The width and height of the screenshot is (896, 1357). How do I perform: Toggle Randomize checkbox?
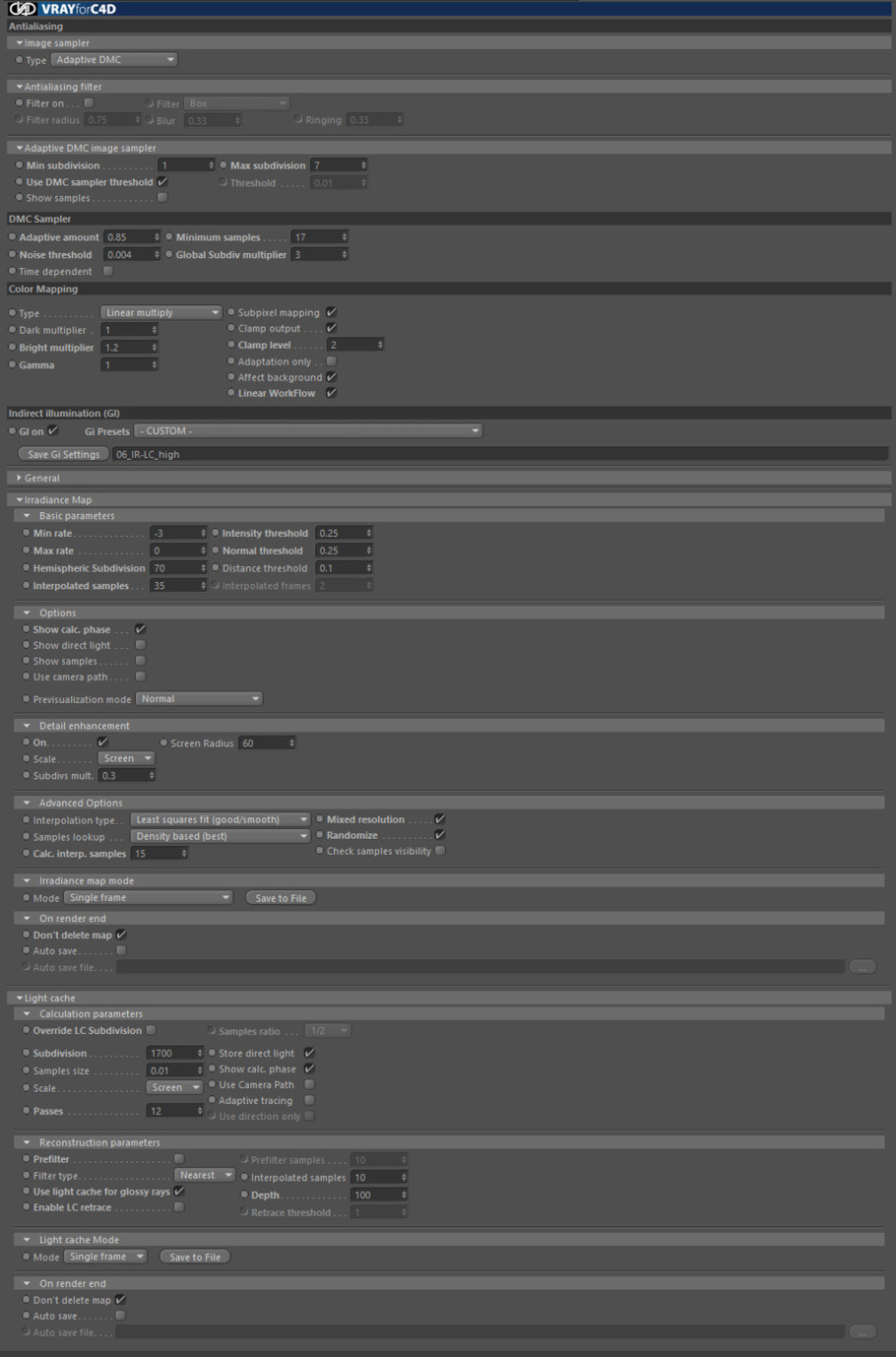click(x=440, y=835)
